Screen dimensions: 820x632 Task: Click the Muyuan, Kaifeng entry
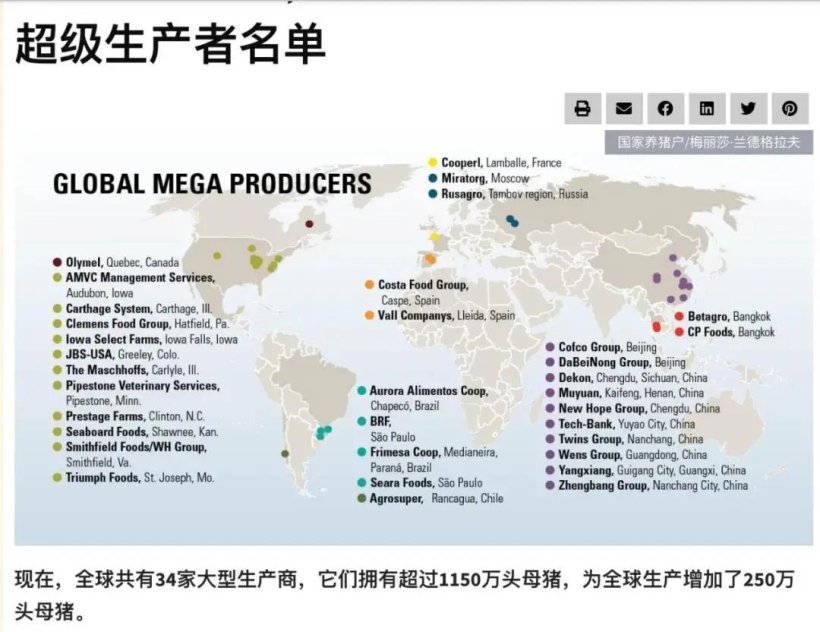tap(625, 393)
